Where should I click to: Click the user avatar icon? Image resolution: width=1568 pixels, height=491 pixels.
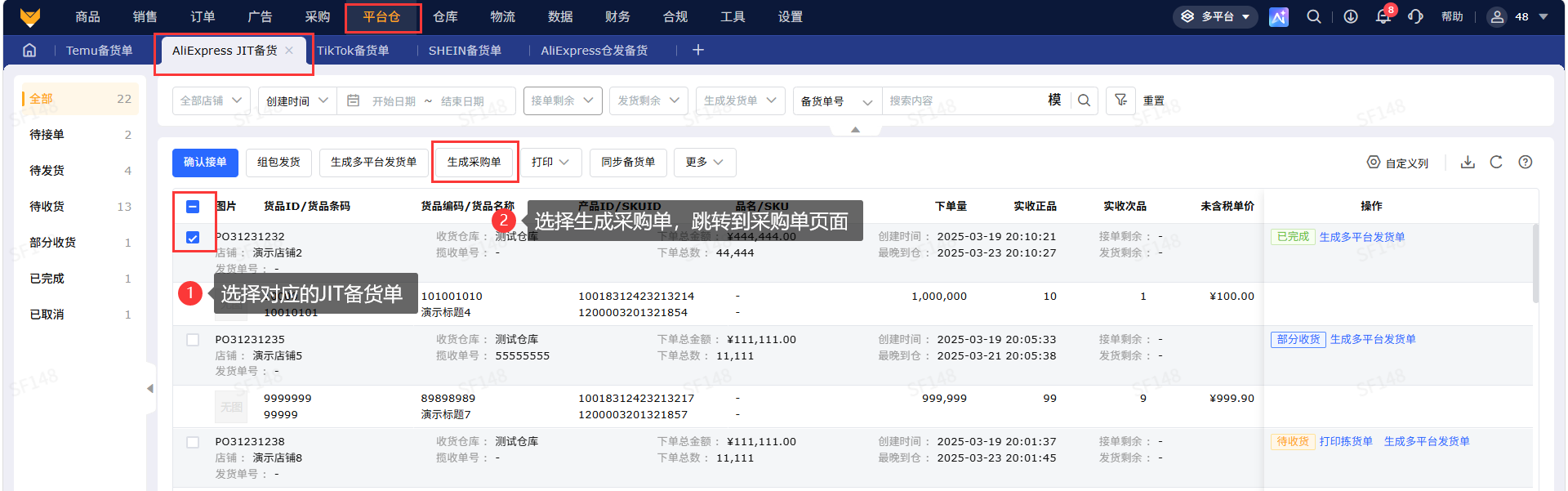point(1497,16)
